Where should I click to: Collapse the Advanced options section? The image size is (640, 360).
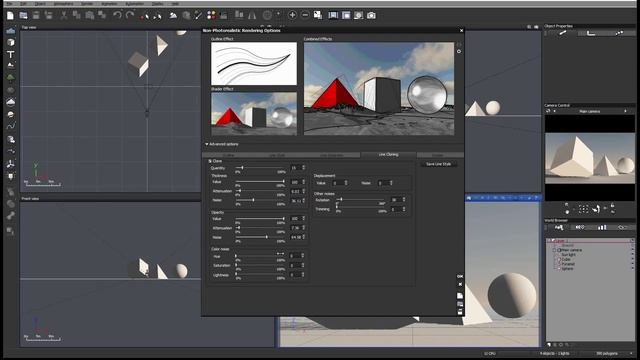pyautogui.click(x=207, y=144)
